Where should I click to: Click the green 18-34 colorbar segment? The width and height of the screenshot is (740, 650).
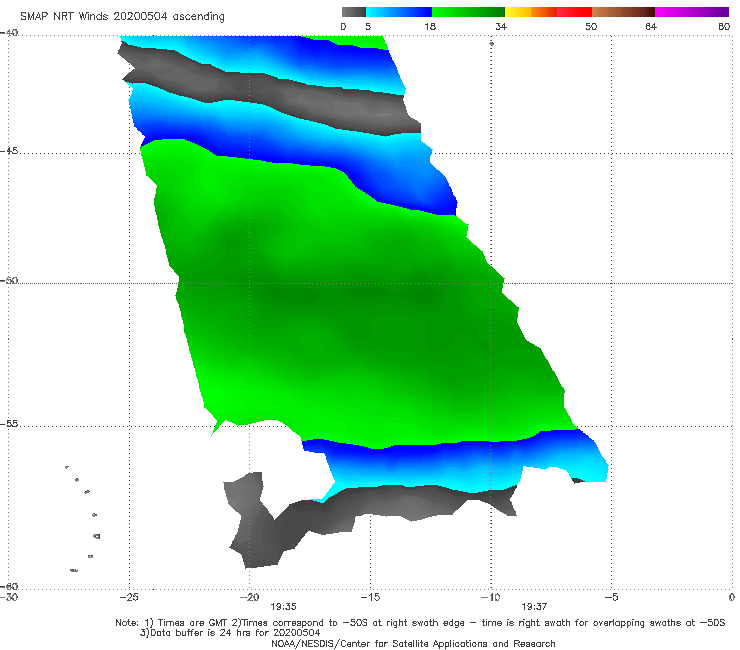click(x=469, y=12)
